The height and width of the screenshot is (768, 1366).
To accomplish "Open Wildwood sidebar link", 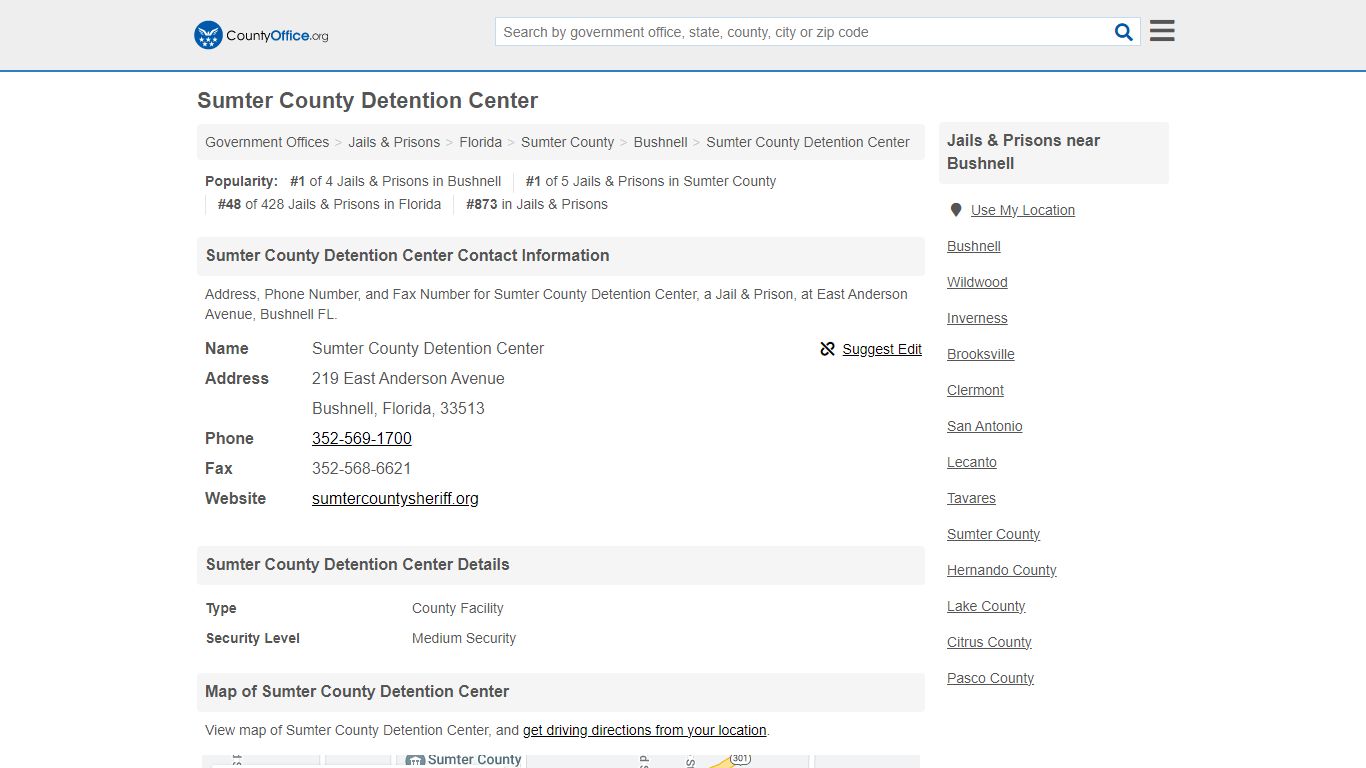I will [x=977, y=282].
